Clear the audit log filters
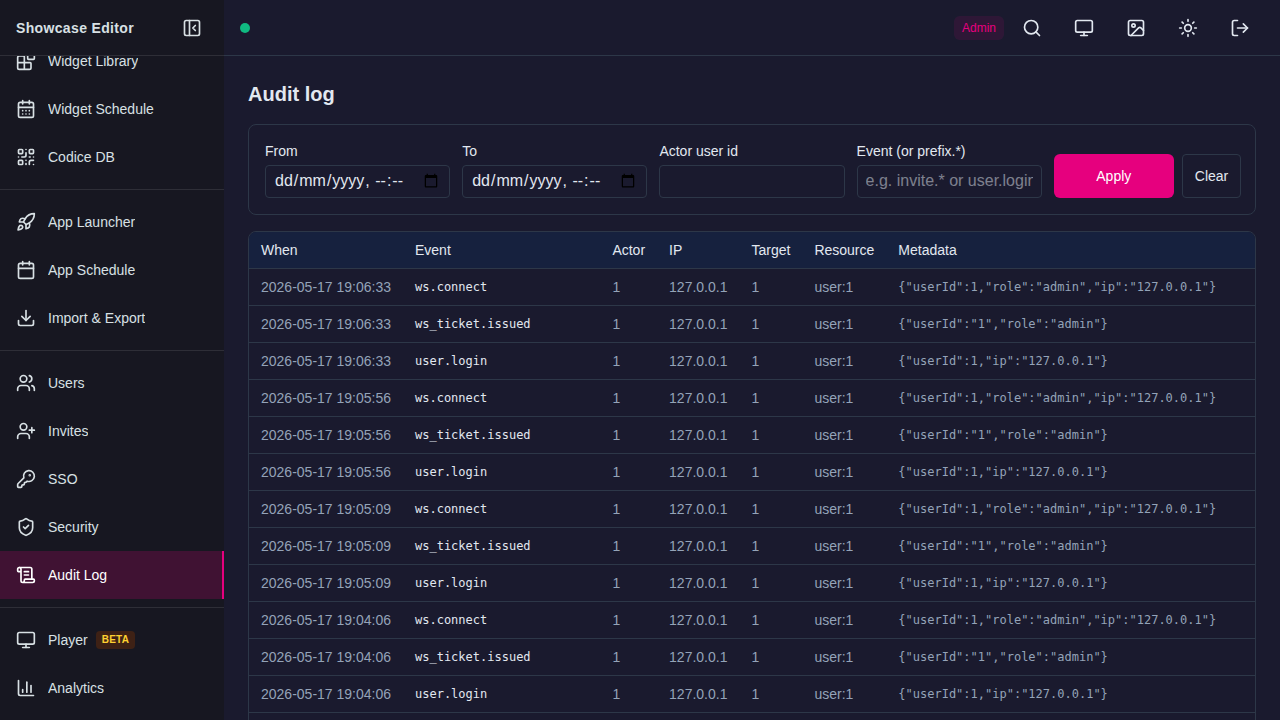Image resolution: width=1280 pixels, height=720 pixels. tap(1211, 176)
